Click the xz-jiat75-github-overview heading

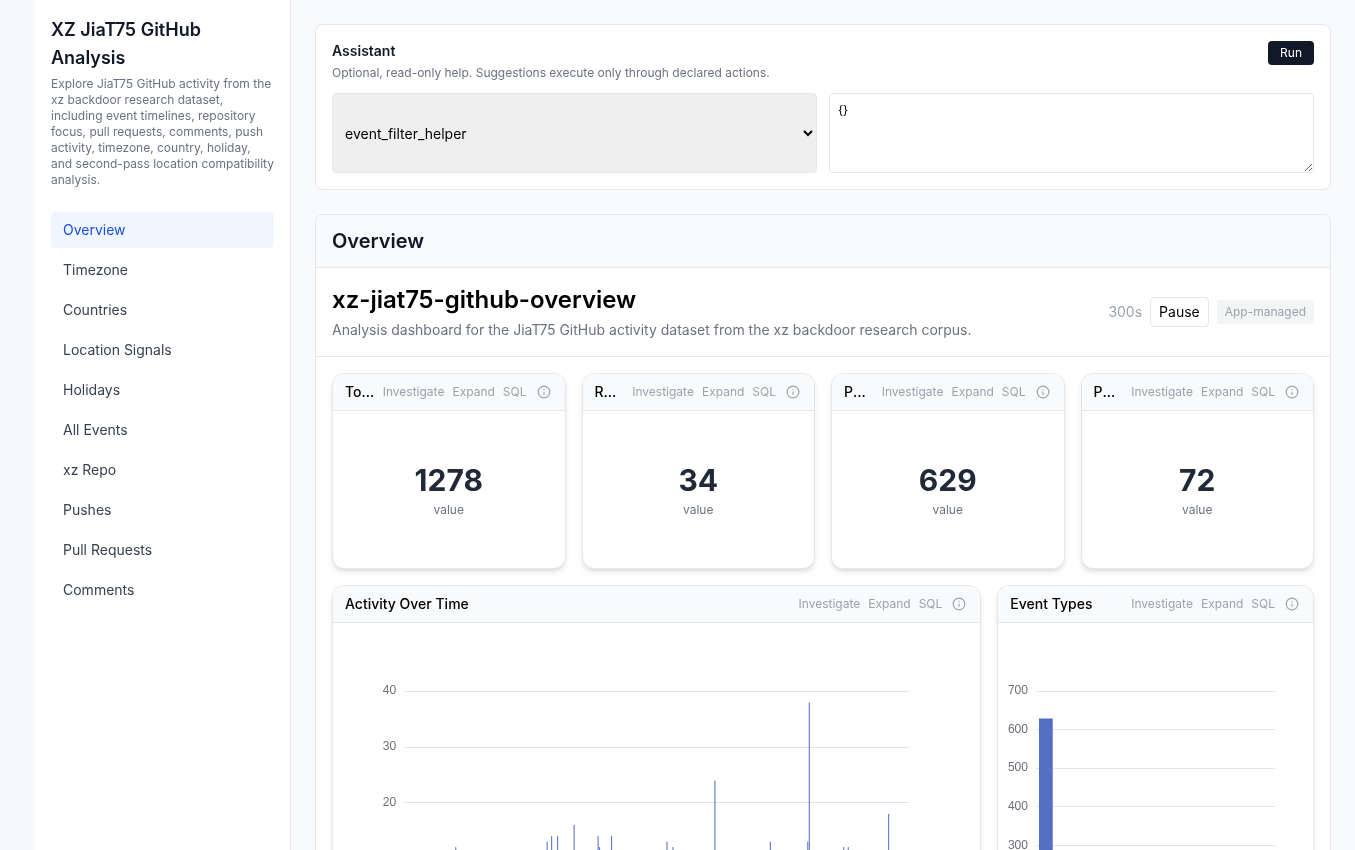click(484, 300)
